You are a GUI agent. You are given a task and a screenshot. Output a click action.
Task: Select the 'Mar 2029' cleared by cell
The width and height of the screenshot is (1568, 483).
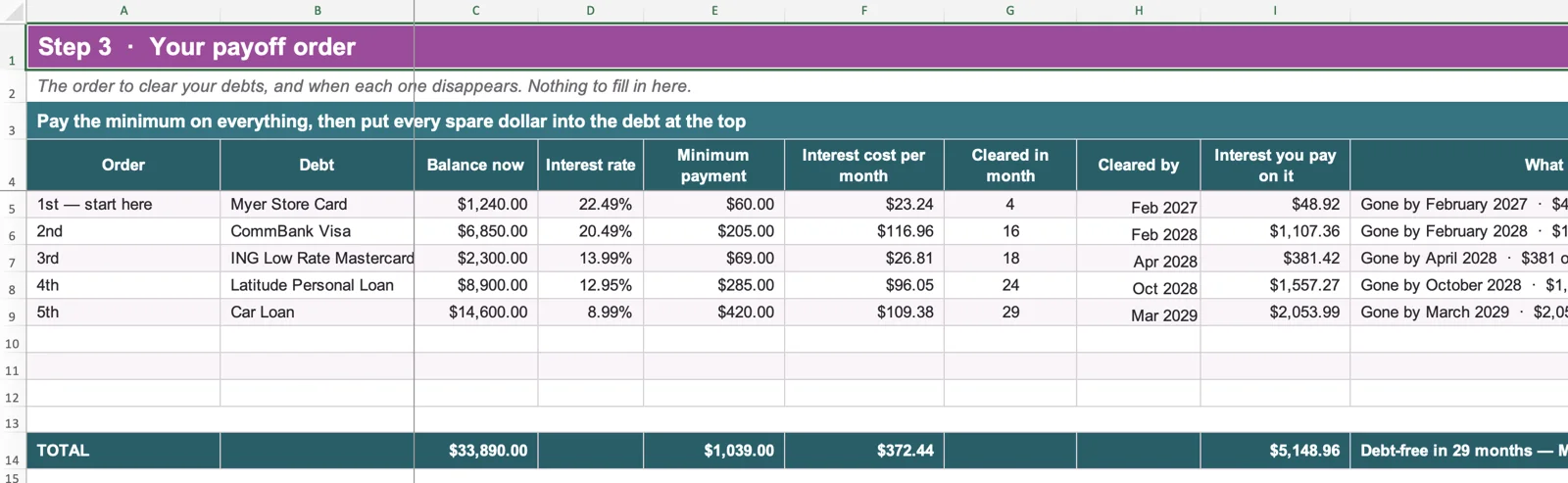click(x=1139, y=313)
